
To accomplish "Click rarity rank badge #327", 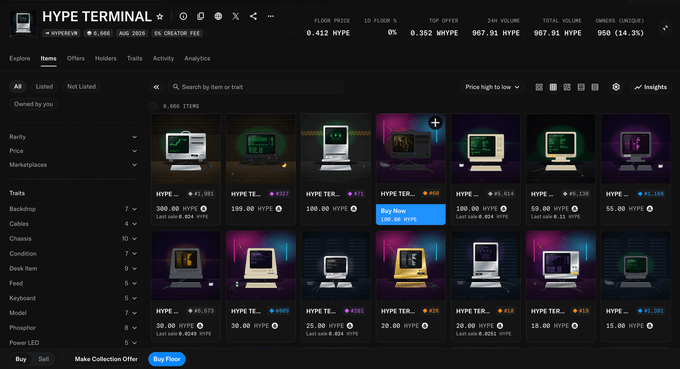I will (x=279, y=194).
